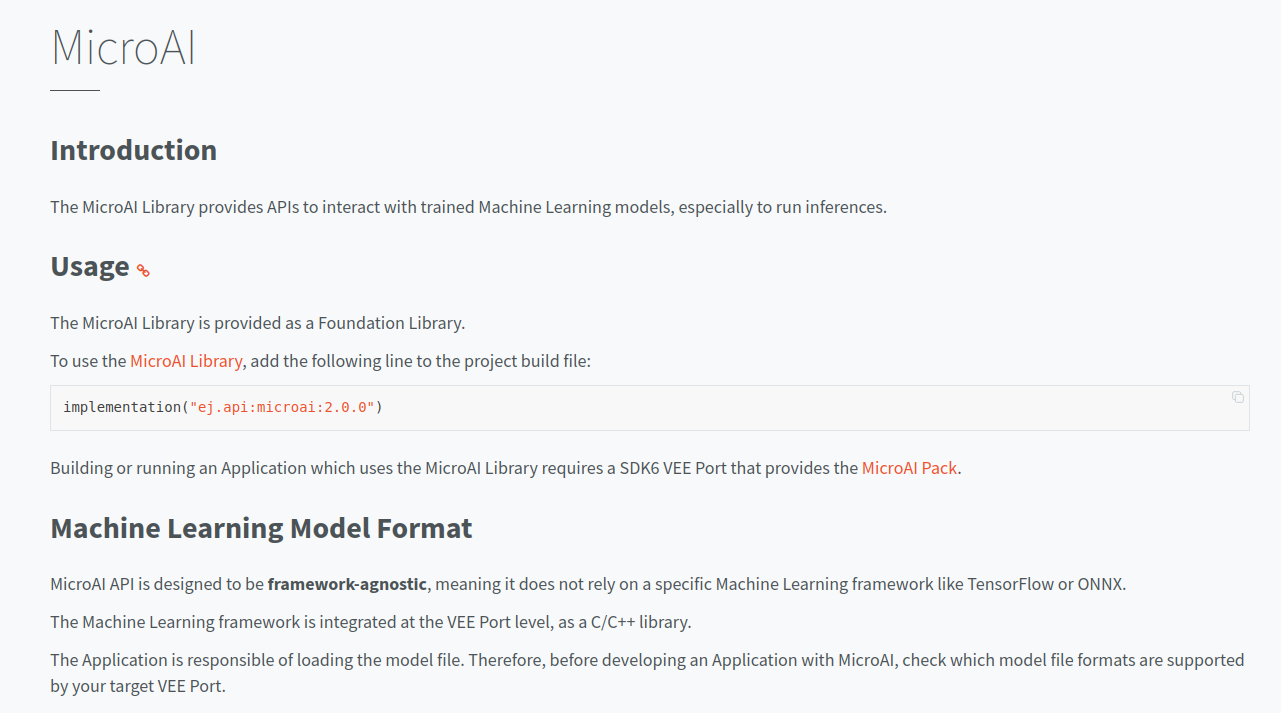
Task: Click the "ej.api:microai:2.0.0" string in code
Action: point(282,407)
